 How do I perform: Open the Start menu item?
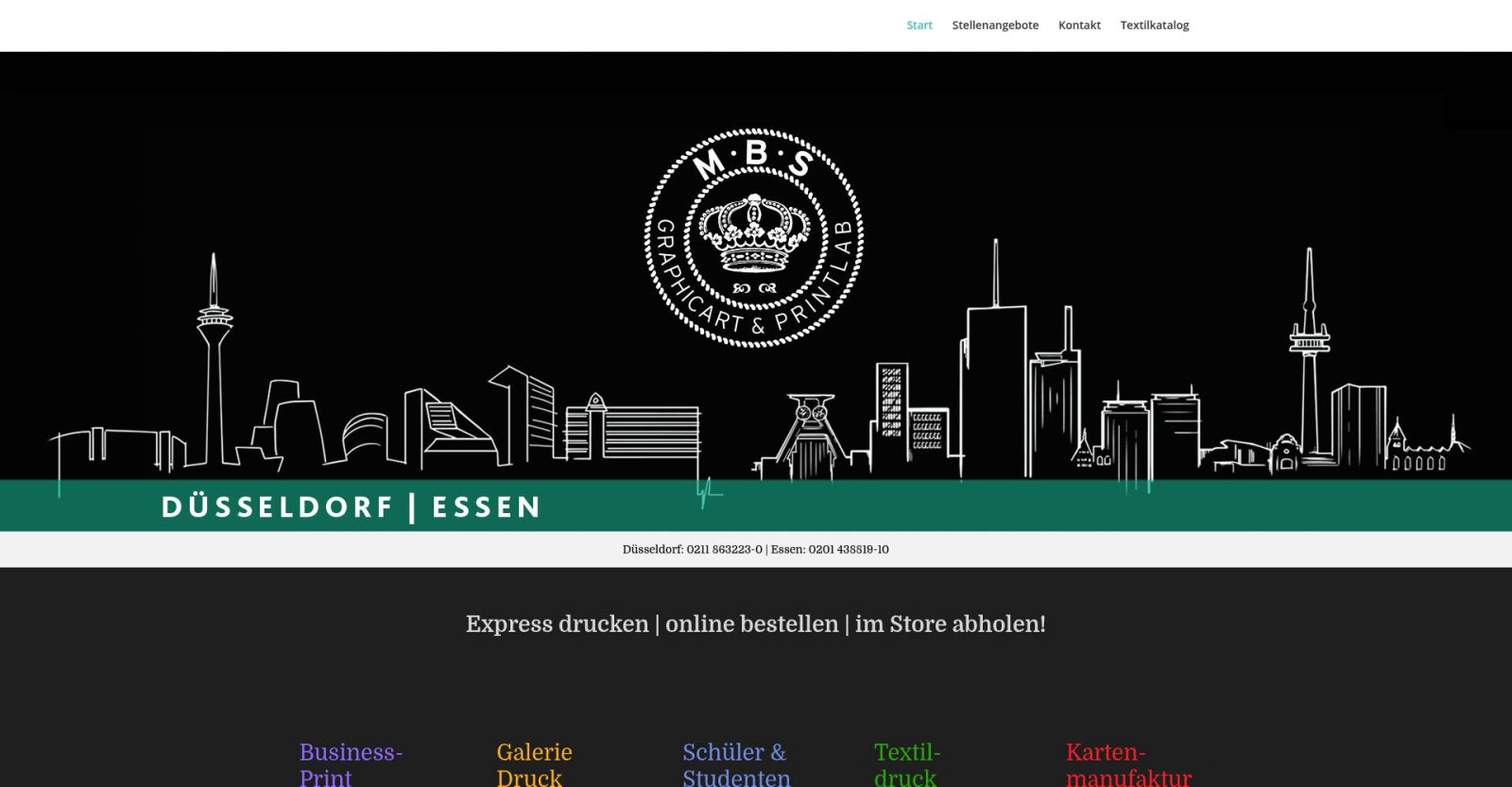coord(919,26)
